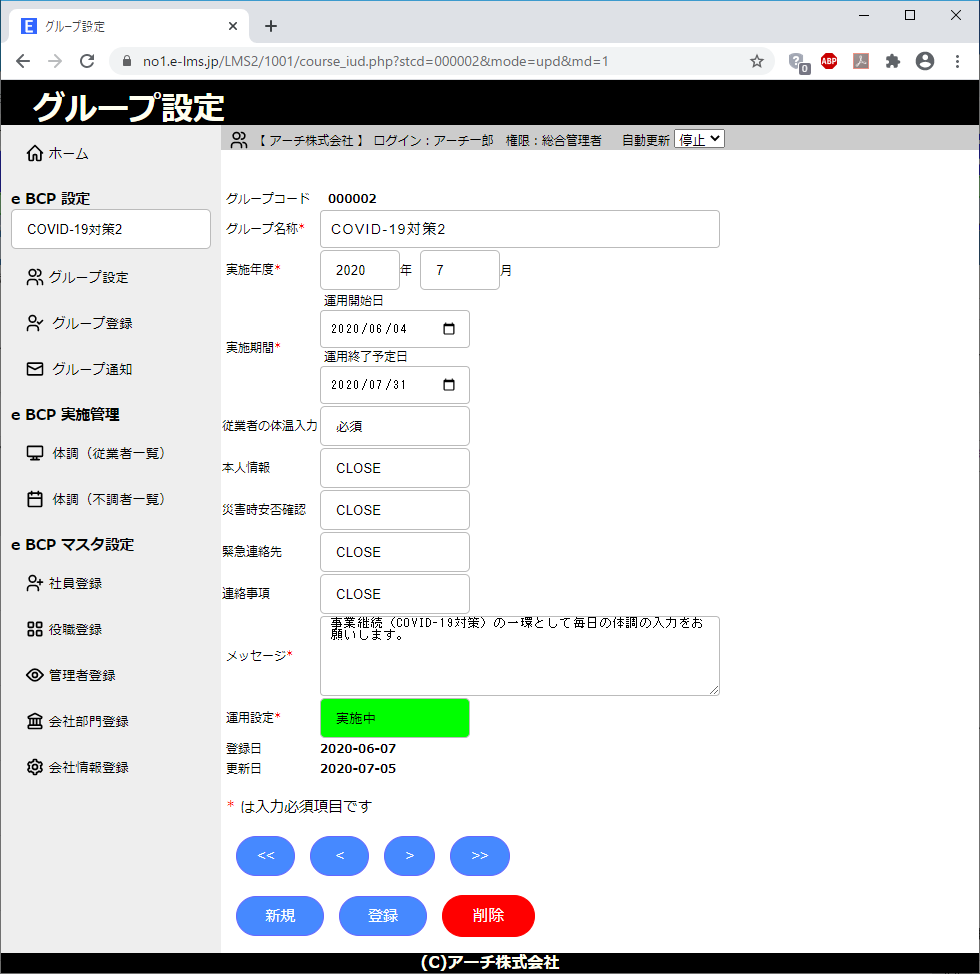
Task: Click the グループ名称 text field
Action: [519, 229]
